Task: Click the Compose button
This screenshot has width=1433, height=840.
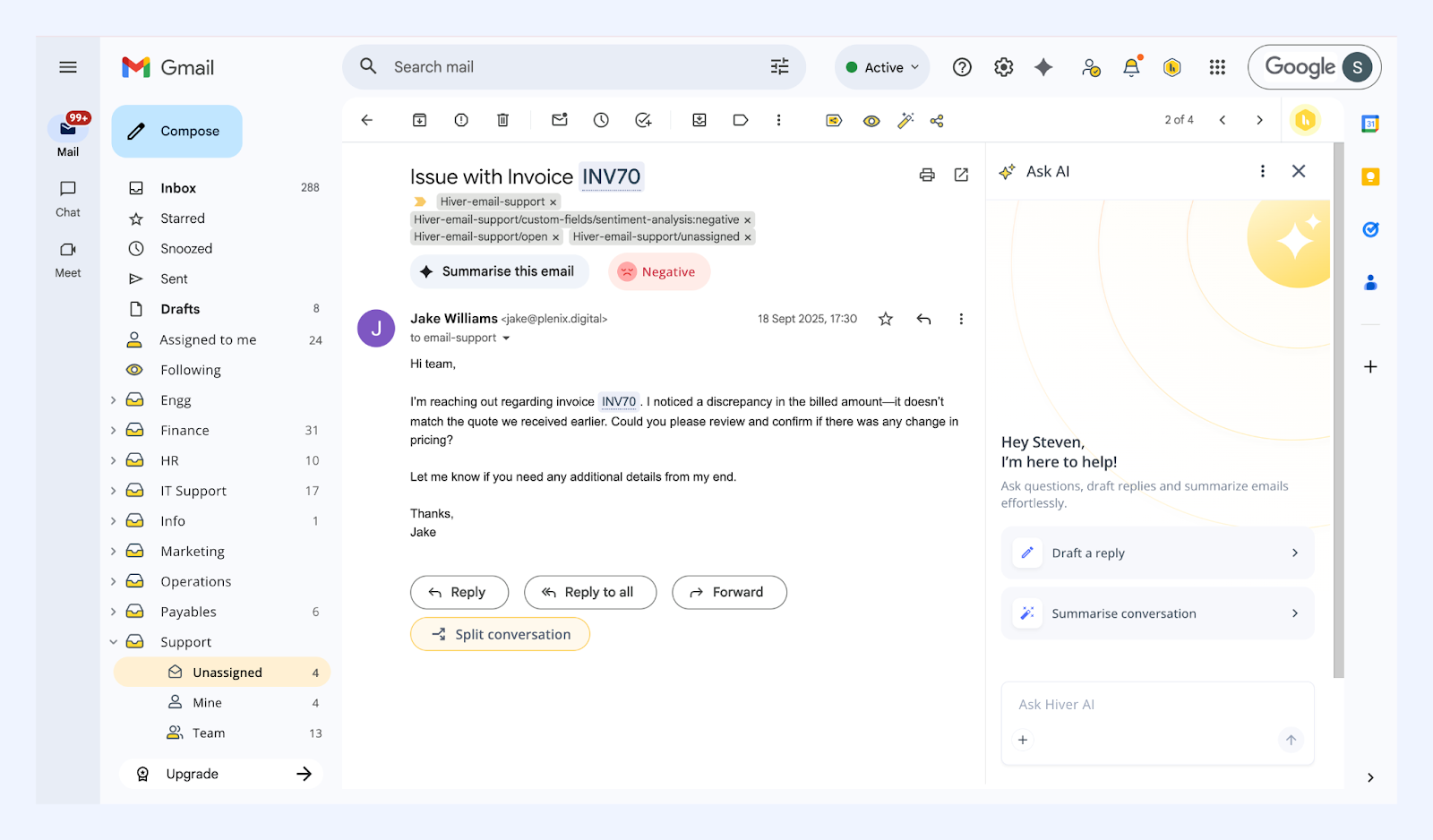Action: click(x=177, y=131)
